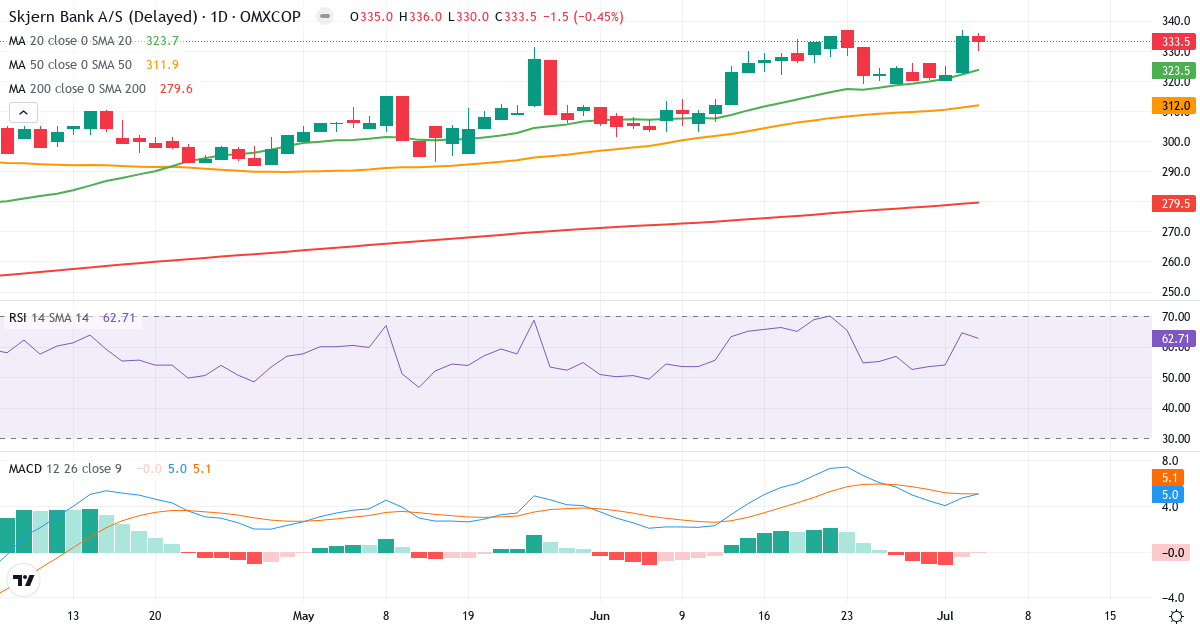Select the MA 200 close 0 SMA 200 legend
Image resolution: width=1200 pixels, height=630 pixels.
pyautogui.click(x=77, y=89)
